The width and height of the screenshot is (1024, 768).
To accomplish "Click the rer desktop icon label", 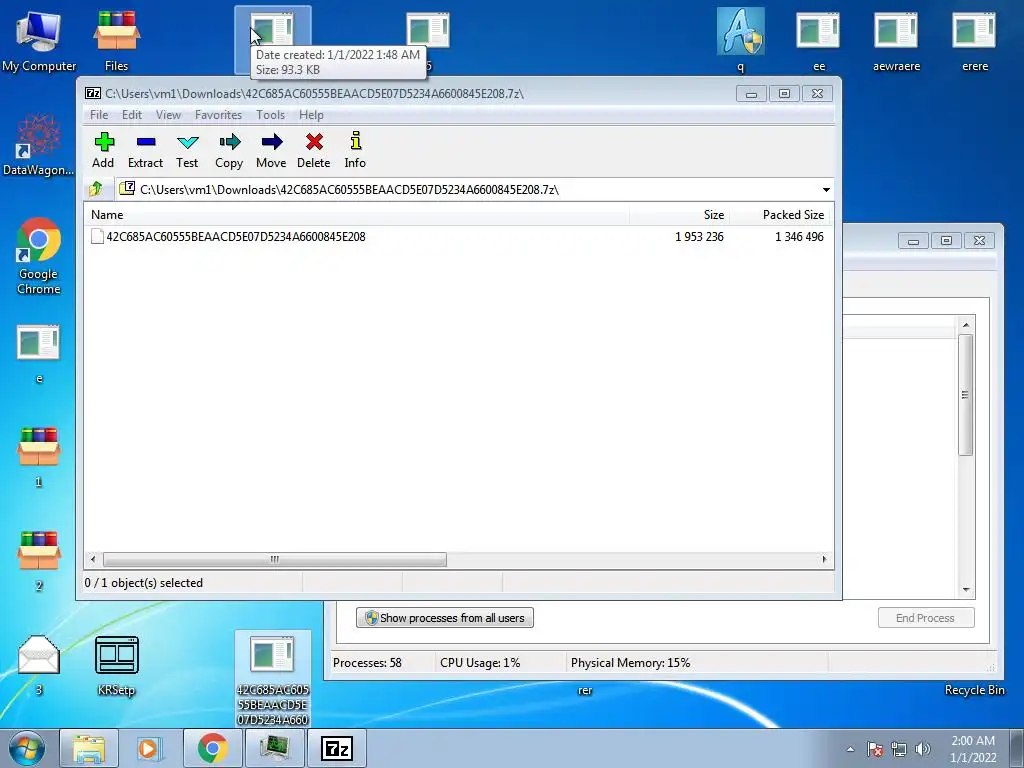I will 584,690.
